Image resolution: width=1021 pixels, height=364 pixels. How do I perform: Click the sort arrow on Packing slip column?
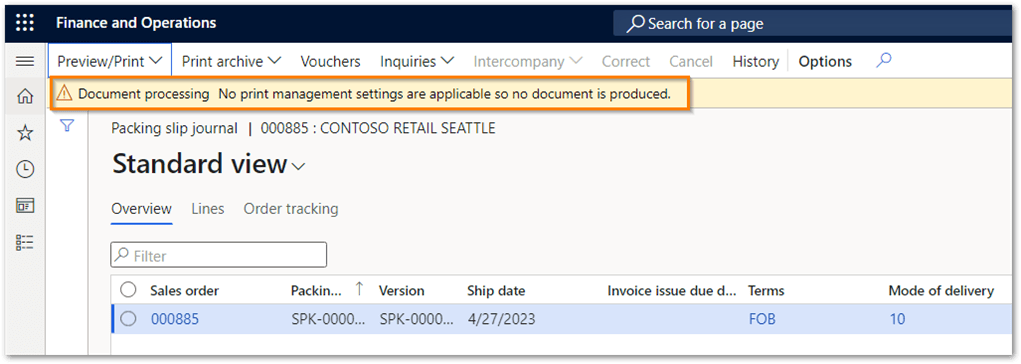click(359, 290)
